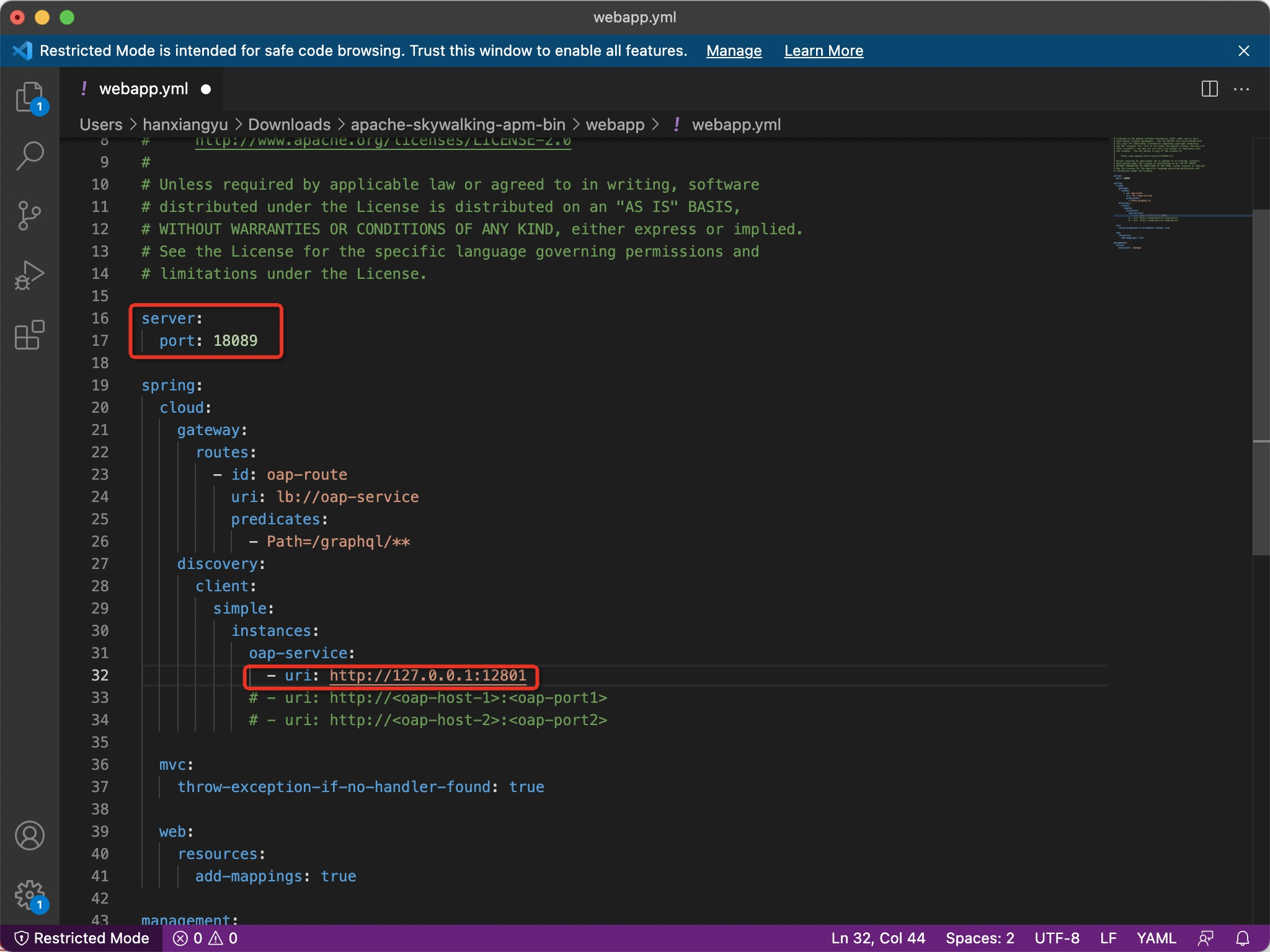Click Downloads folder in breadcrumb path

point(289,125)
